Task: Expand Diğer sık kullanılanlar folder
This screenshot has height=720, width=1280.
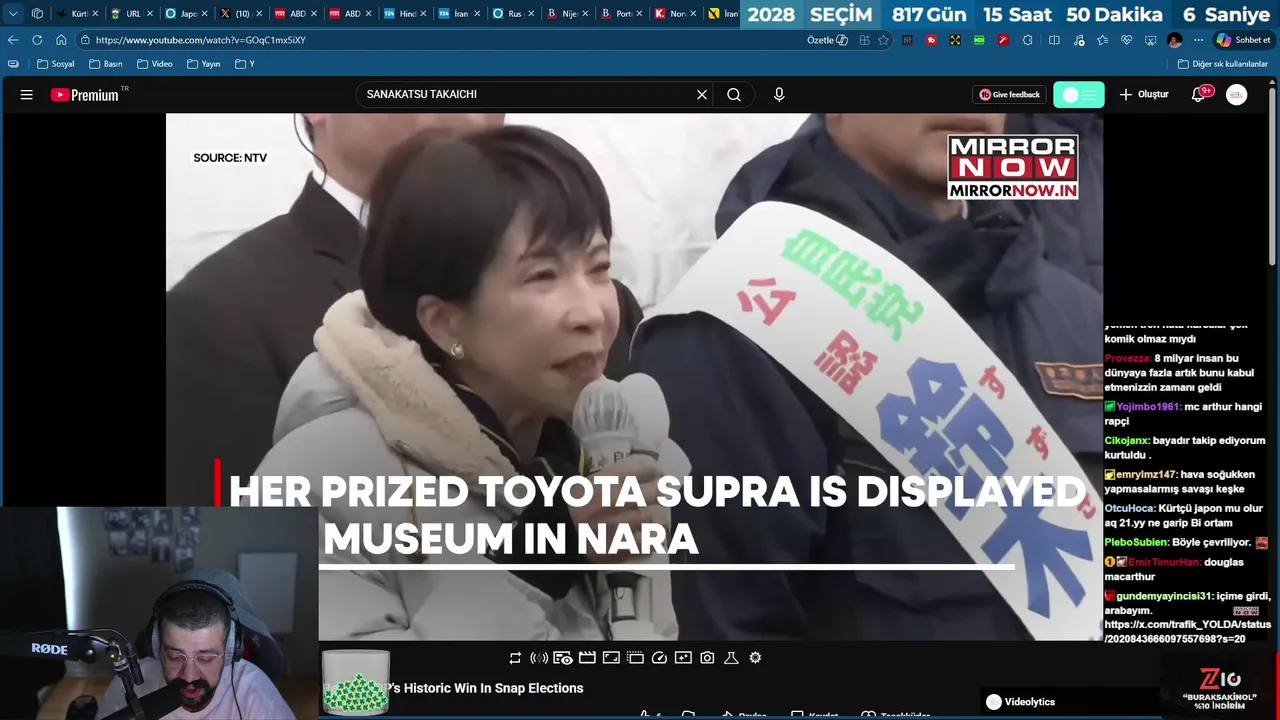Action: coord(1222,64)
